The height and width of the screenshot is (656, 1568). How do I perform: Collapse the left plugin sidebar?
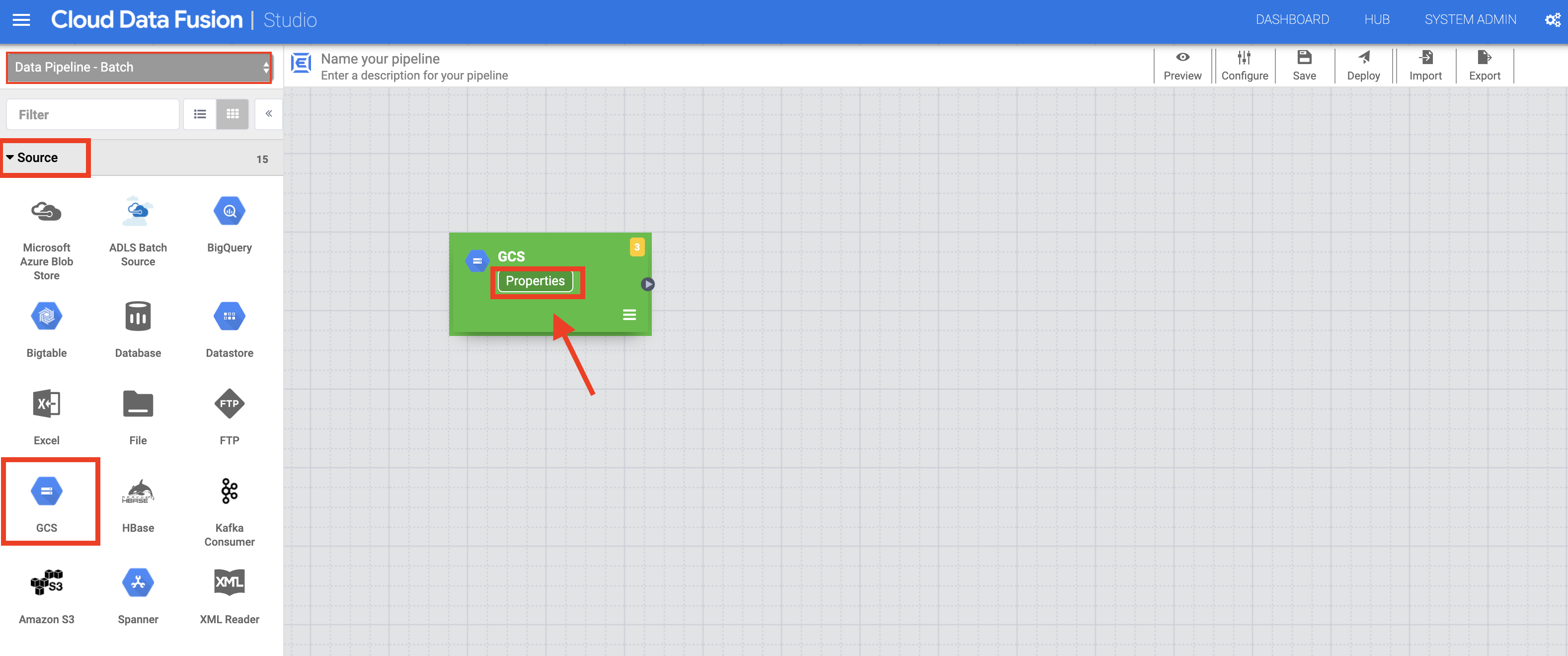click(268, 114)
